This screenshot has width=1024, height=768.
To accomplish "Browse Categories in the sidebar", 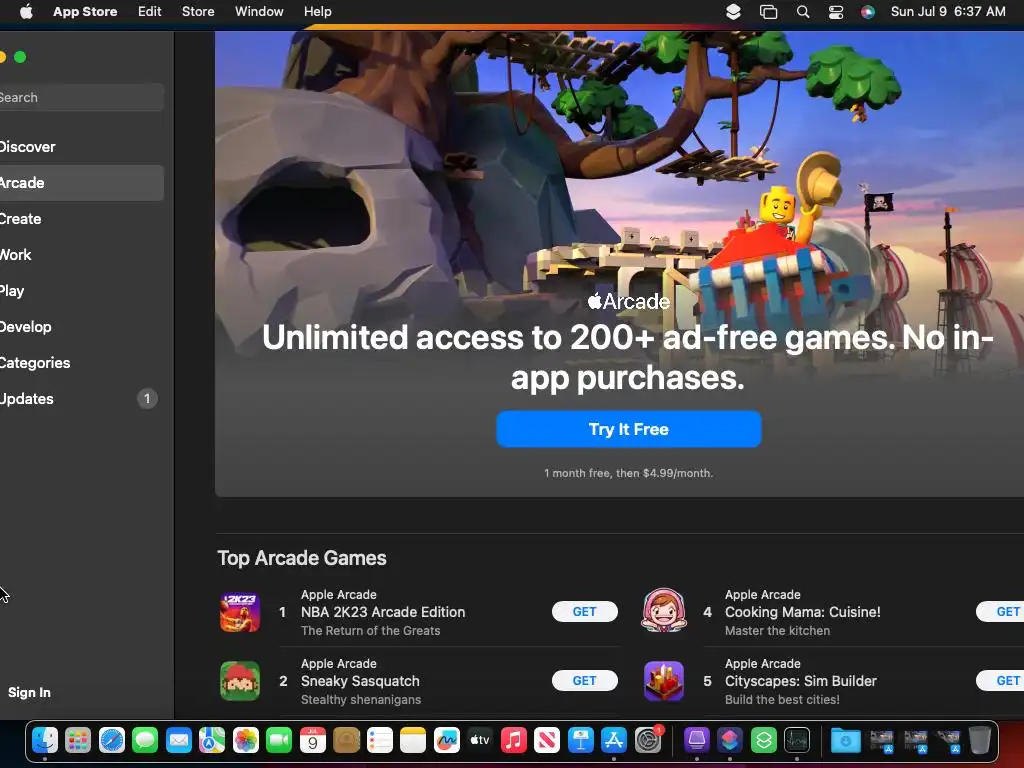I will click(x=82, y=362).
